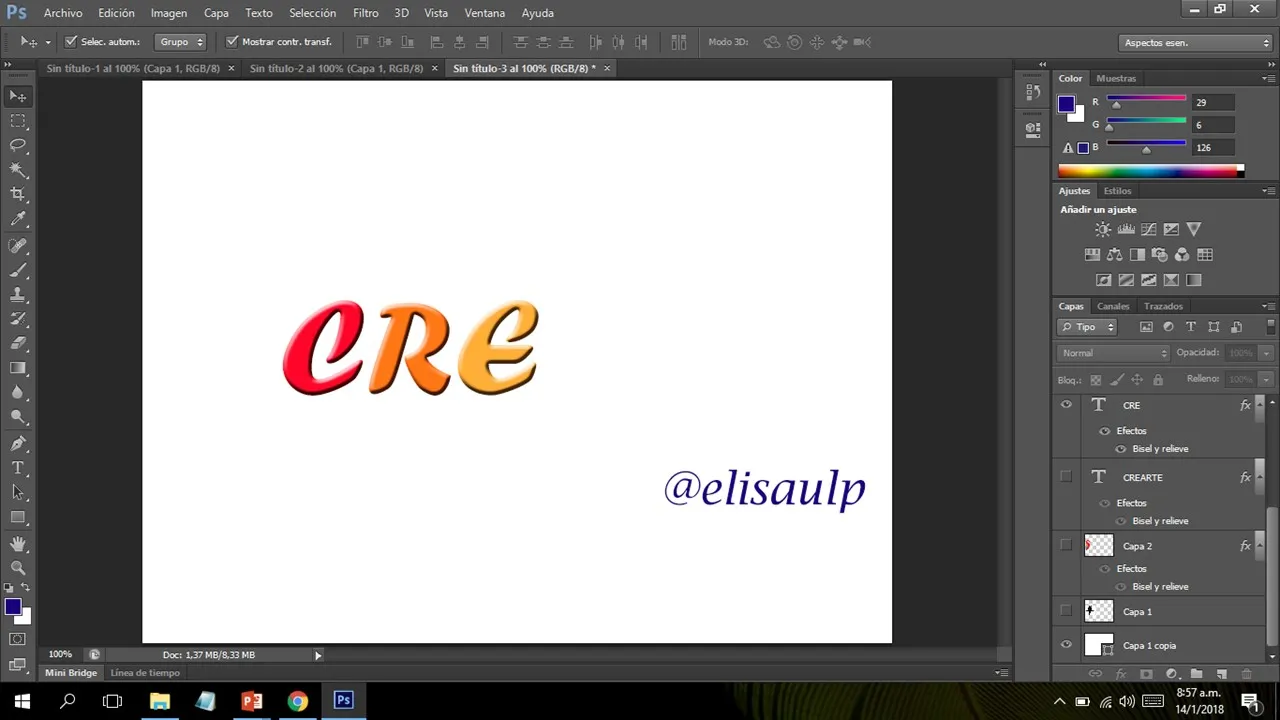This screenshot has height=720, width=1280.
Task: Click the link layers icon
Action: tap(1095, 674)
